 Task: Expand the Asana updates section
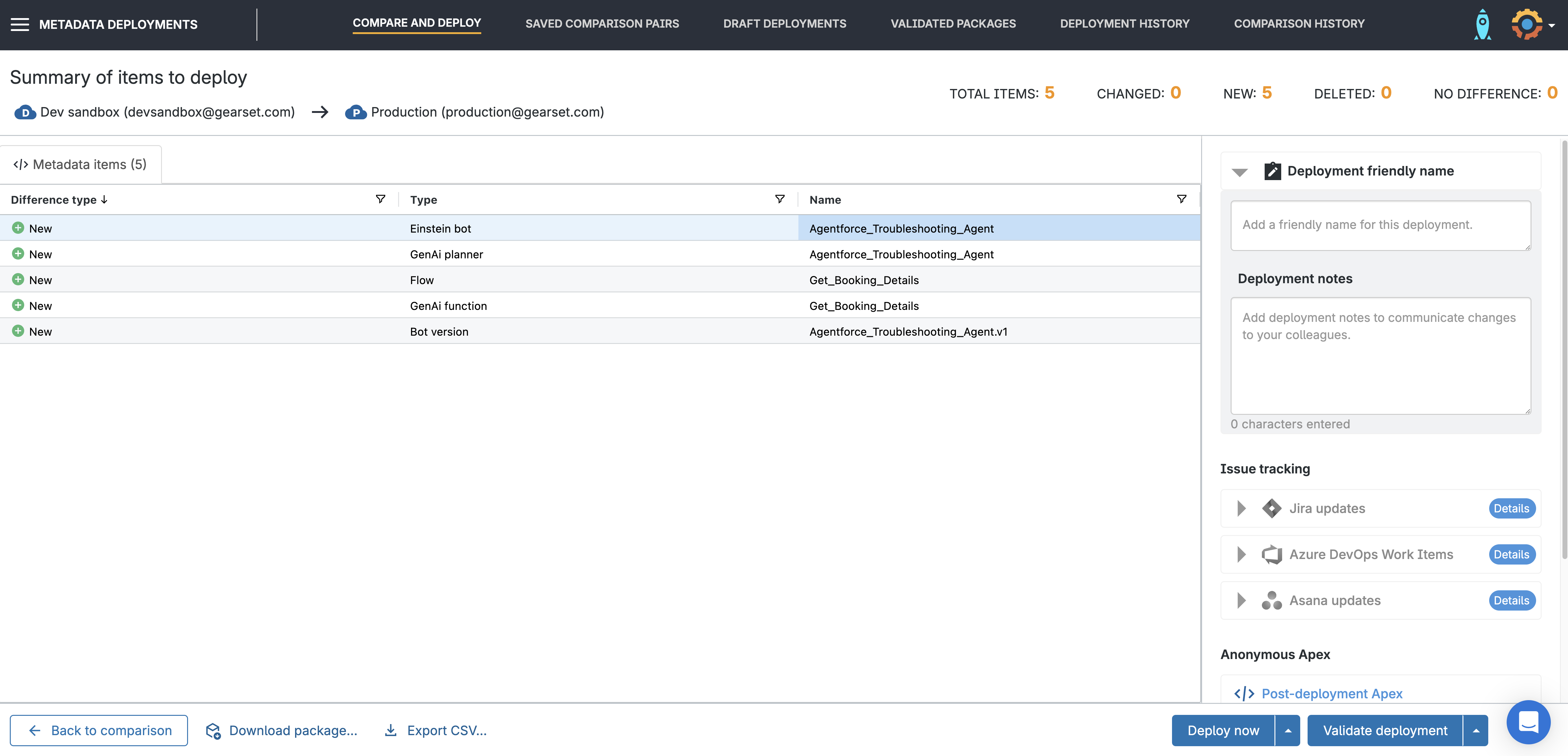tap(1242, 601)
